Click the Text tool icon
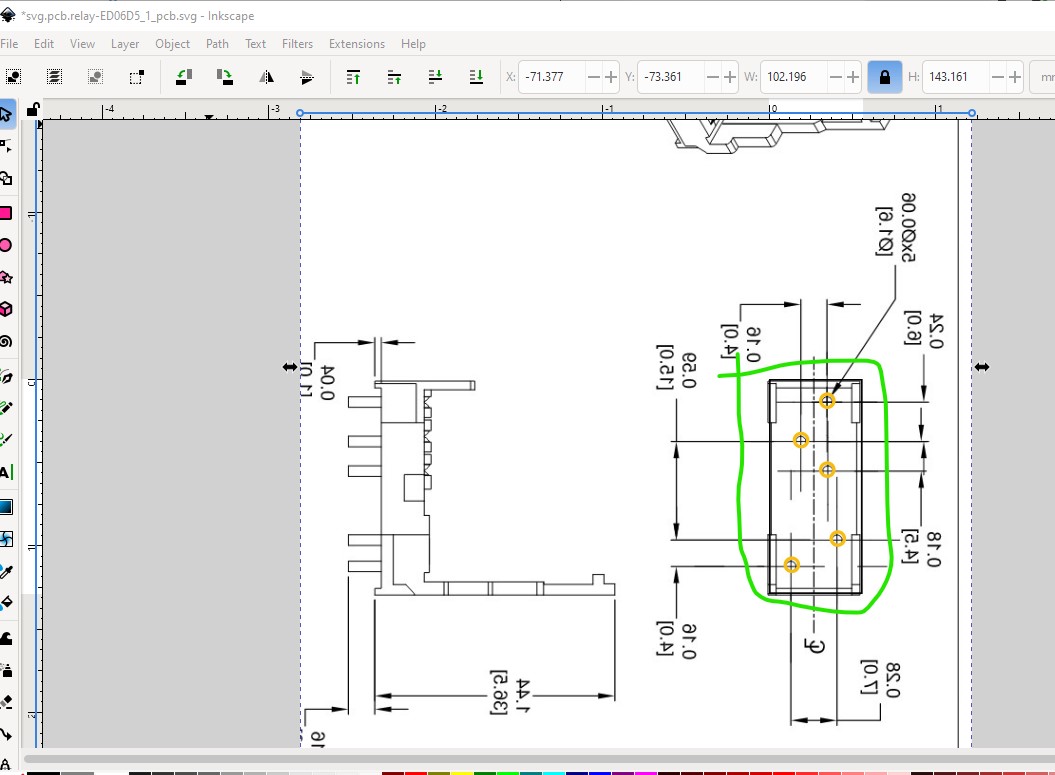 6,473
